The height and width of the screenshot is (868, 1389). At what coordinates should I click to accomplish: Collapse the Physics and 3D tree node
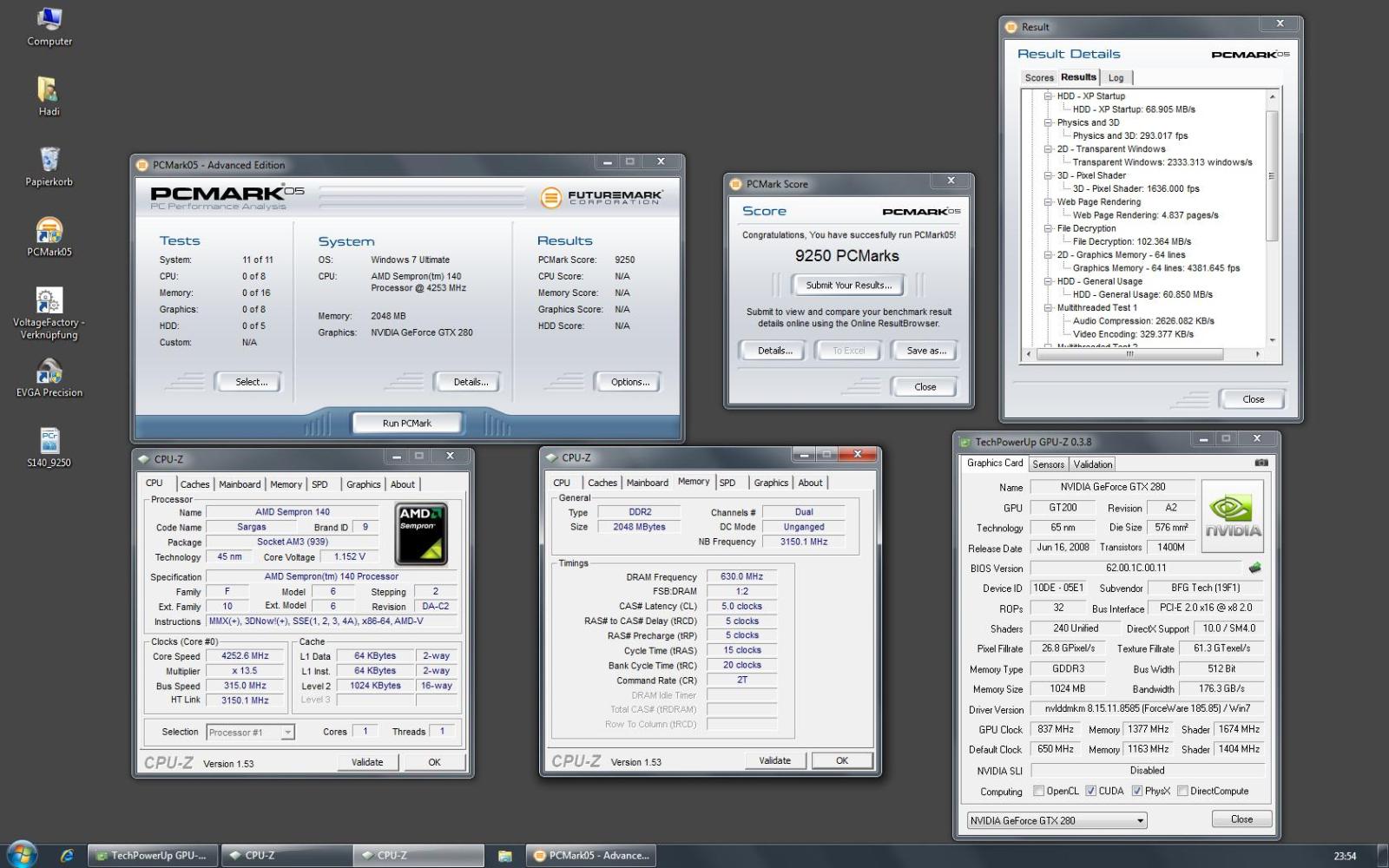pos(1049,122)
